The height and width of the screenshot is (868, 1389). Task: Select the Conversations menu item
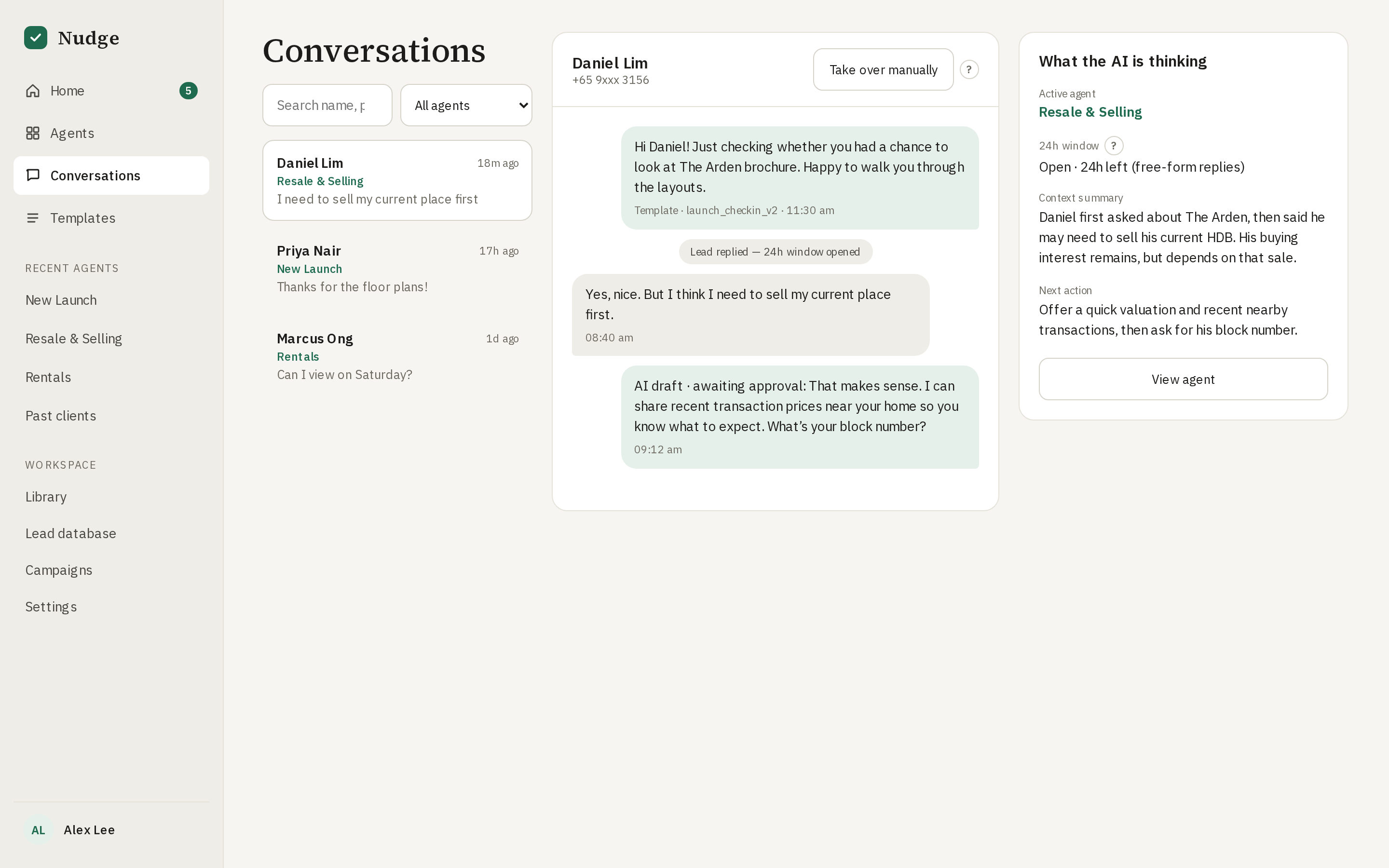coord(111,176)
